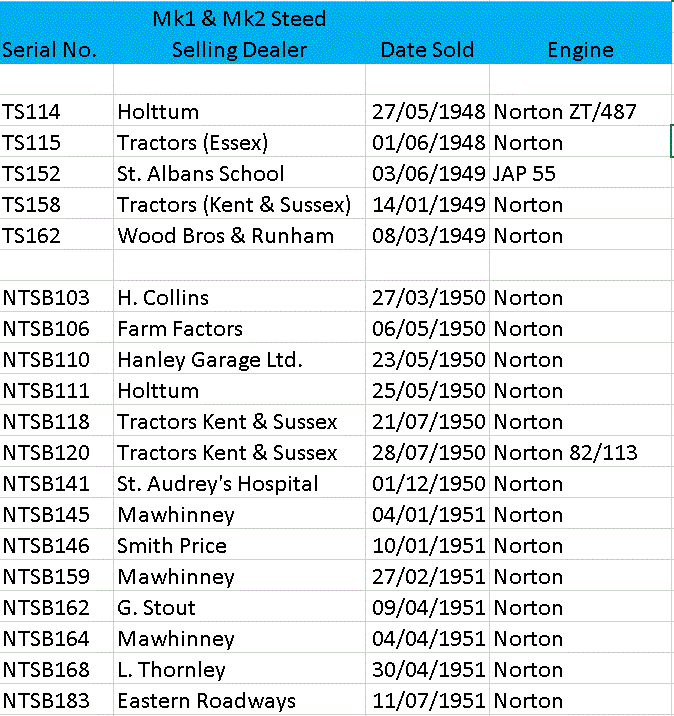Select the "Selling Dealer" header cell
The width and height of the screenshot is (674, 716).
(x=239, y=50)
